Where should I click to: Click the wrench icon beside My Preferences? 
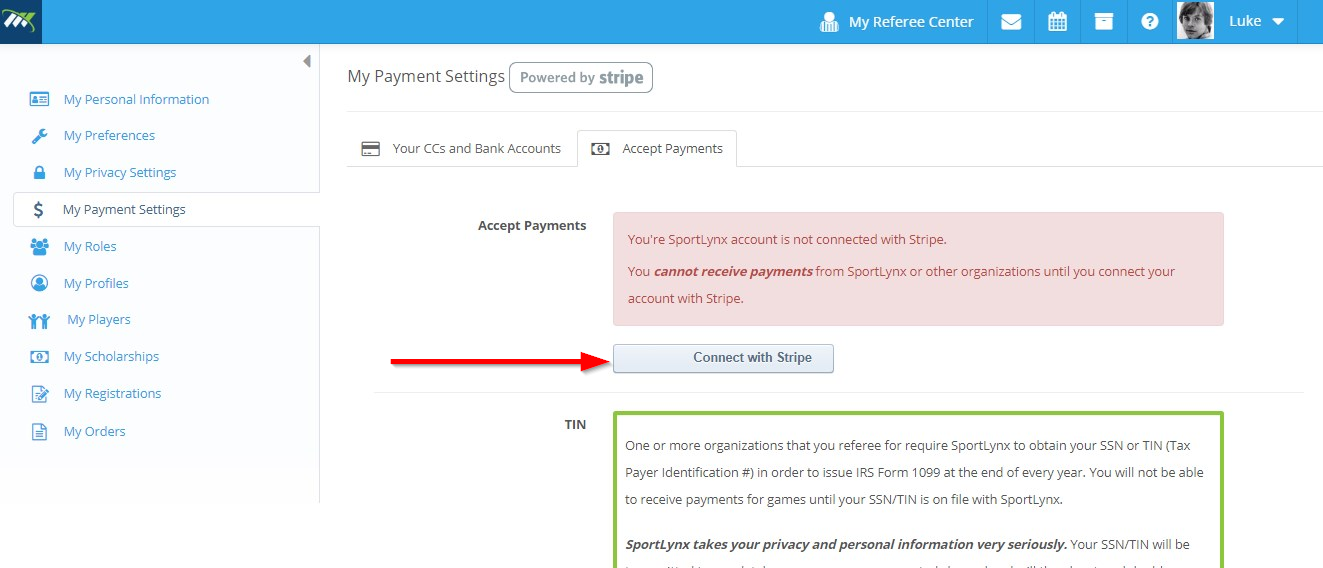click(39, 136)
